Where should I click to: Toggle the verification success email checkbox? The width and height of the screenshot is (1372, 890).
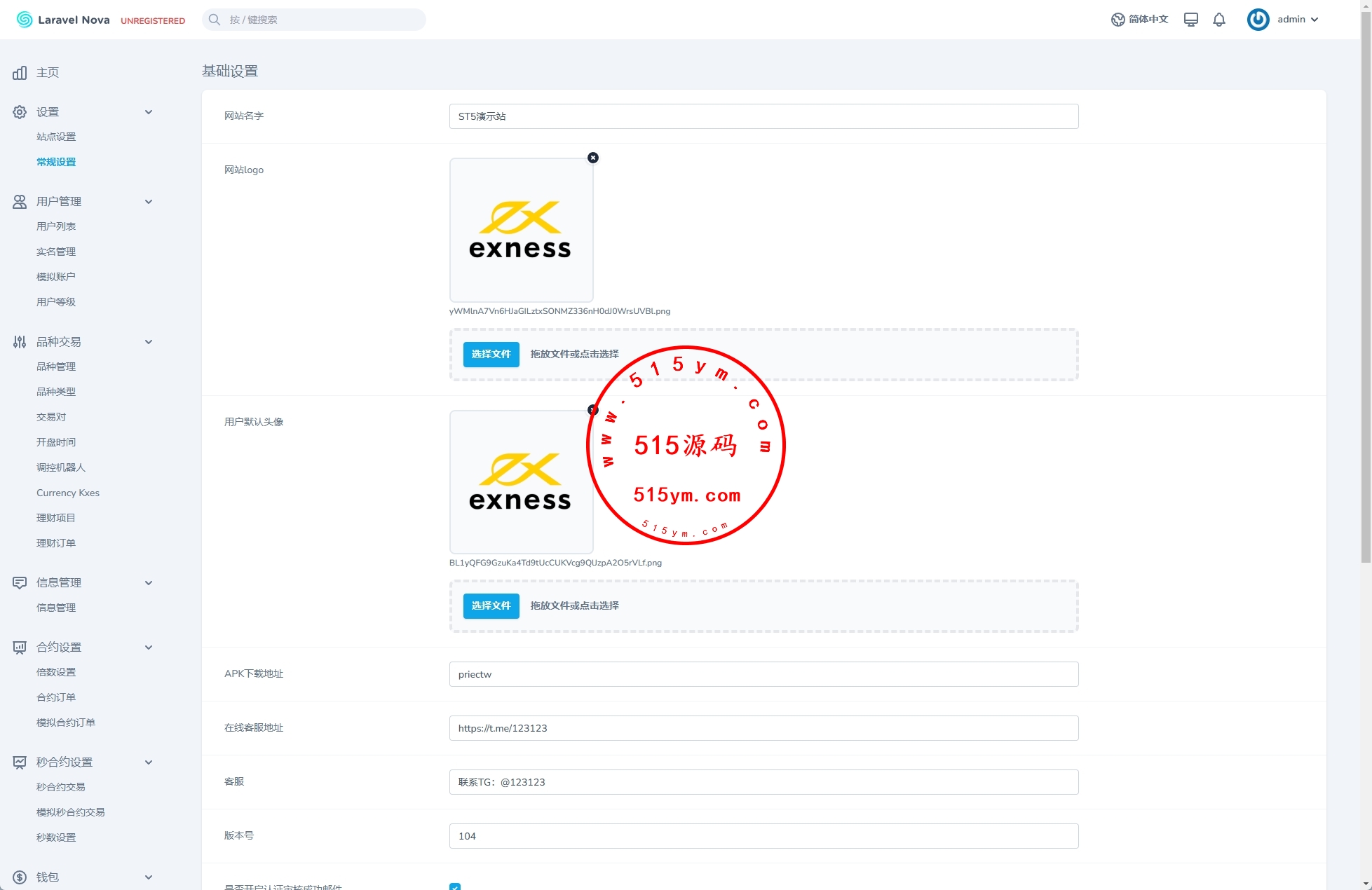pos(455,886)
